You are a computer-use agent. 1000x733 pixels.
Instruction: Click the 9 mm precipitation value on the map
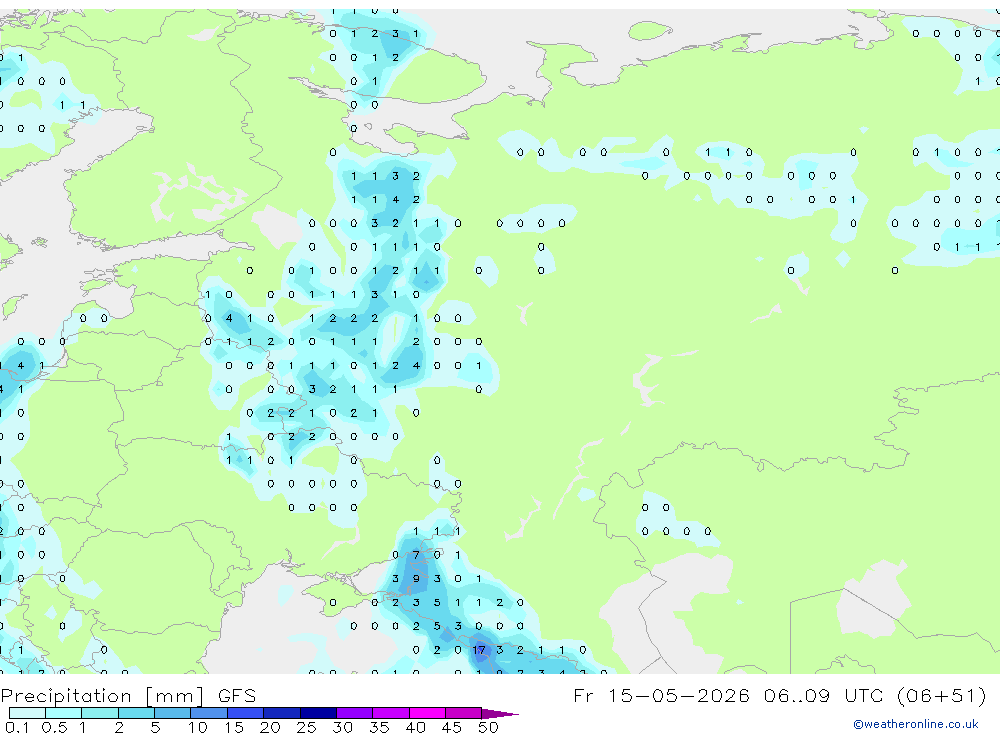(416, 579)
